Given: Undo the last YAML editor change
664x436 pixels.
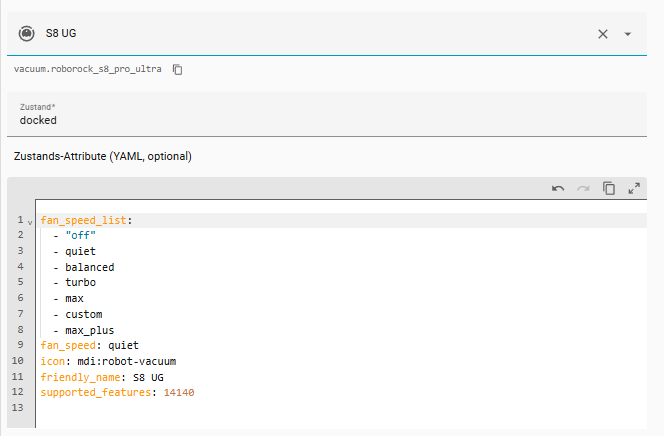Looking at the screenshot, I should click(x=558, y=188).
